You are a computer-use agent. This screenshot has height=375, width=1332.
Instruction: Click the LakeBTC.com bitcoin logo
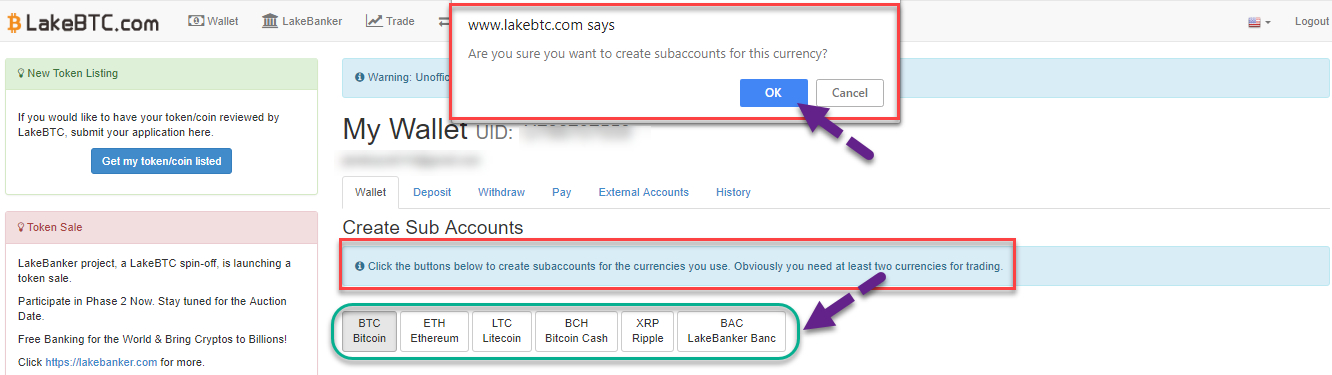click(83, 21)
